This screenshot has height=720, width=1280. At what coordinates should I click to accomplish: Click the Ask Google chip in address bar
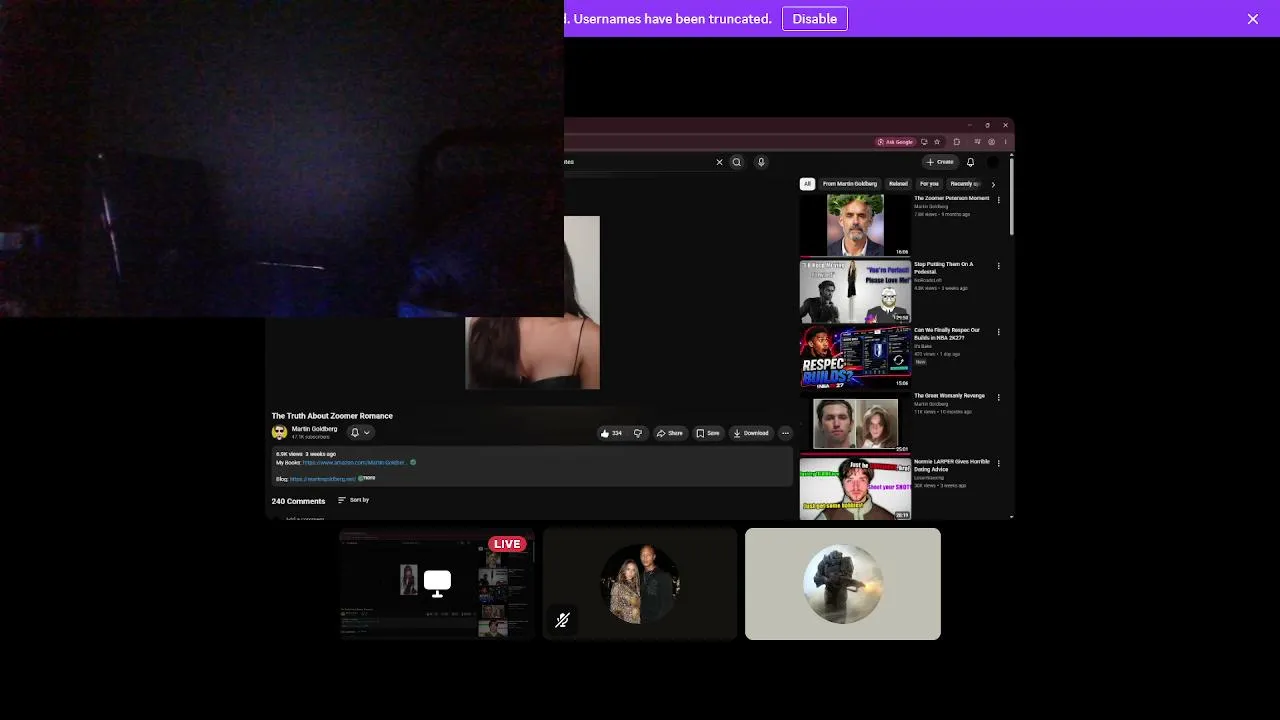(x=895, y=142)
